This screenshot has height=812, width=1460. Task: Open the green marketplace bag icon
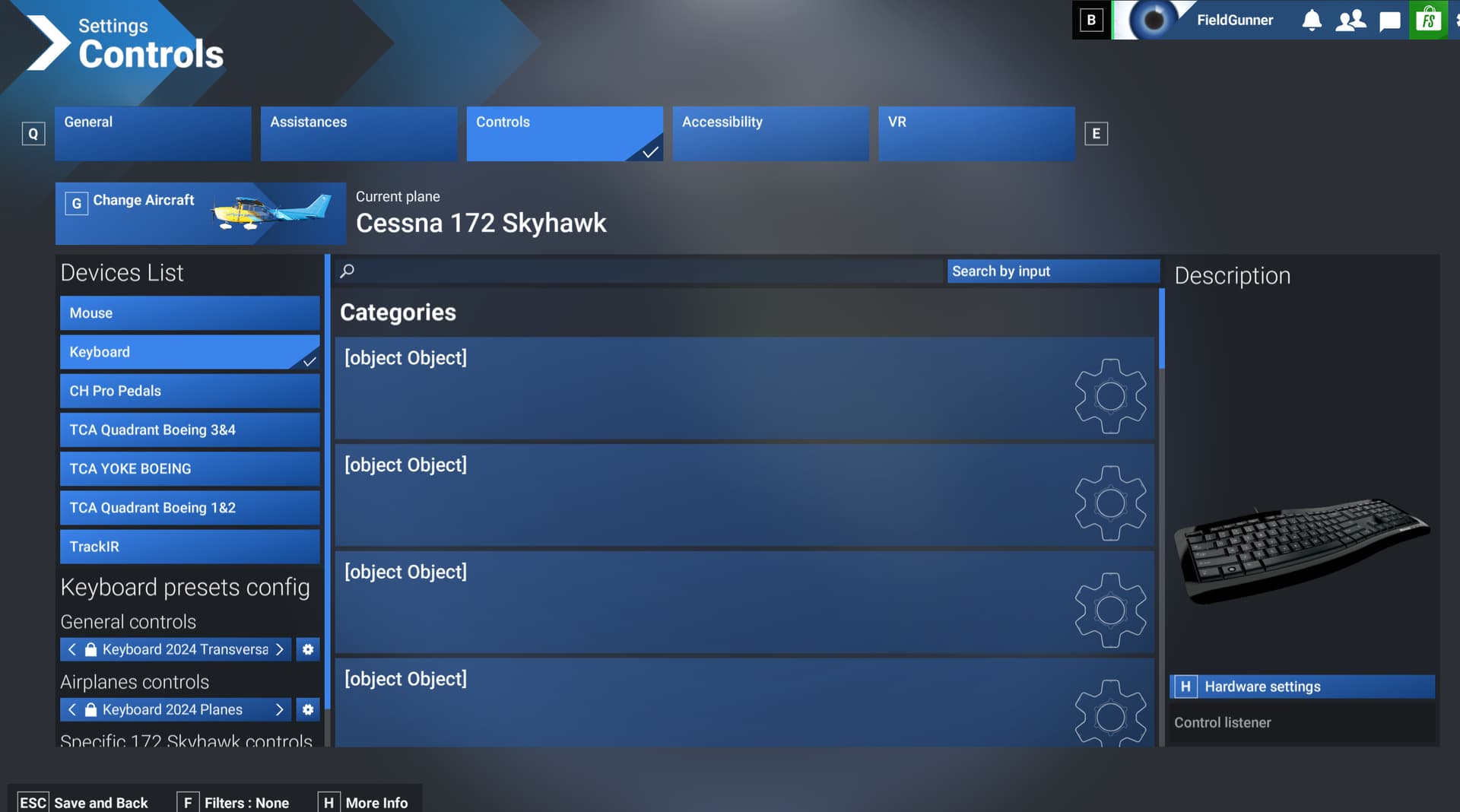tap(1428, 20)
